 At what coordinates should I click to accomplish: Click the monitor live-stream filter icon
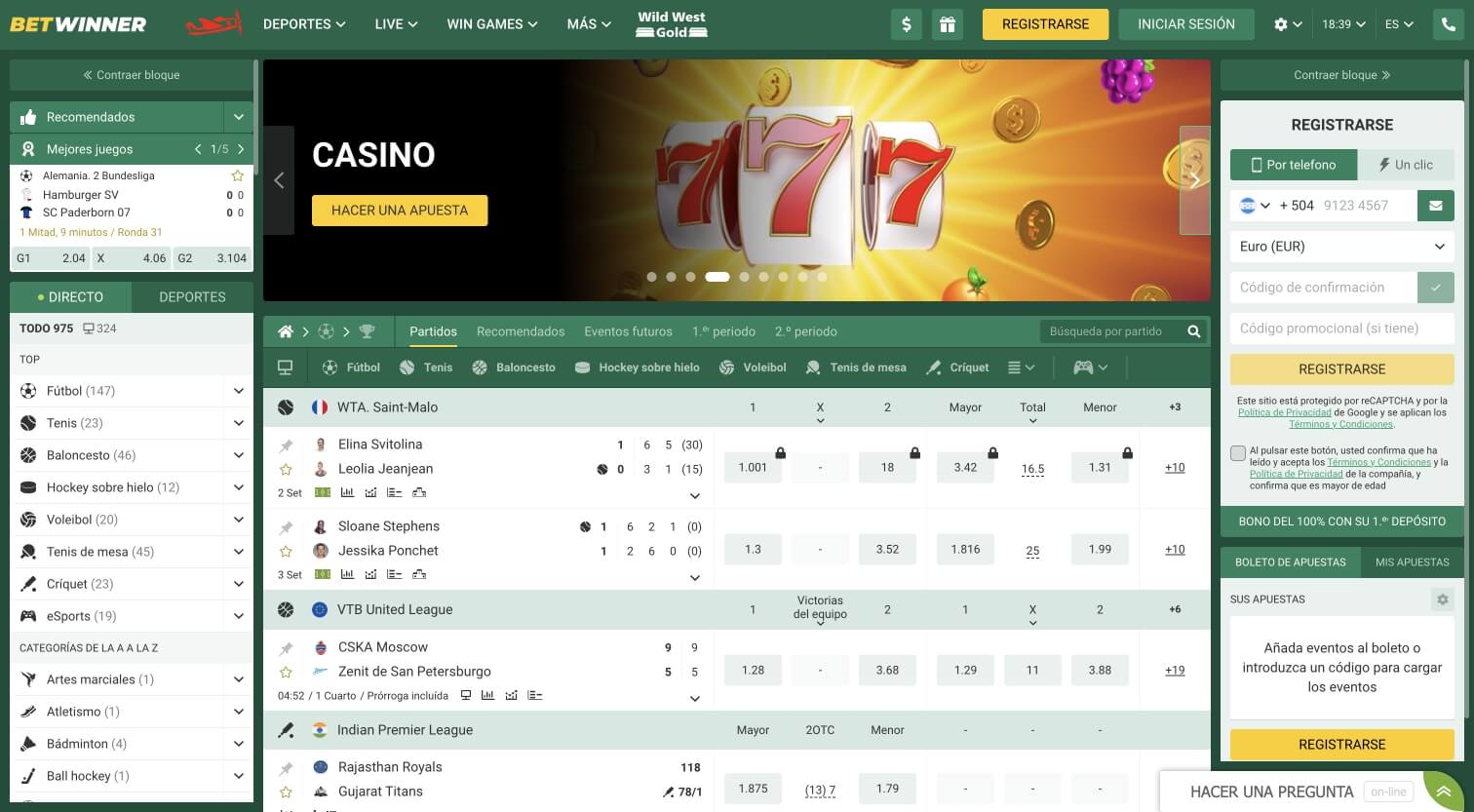[x=286, y=367]
